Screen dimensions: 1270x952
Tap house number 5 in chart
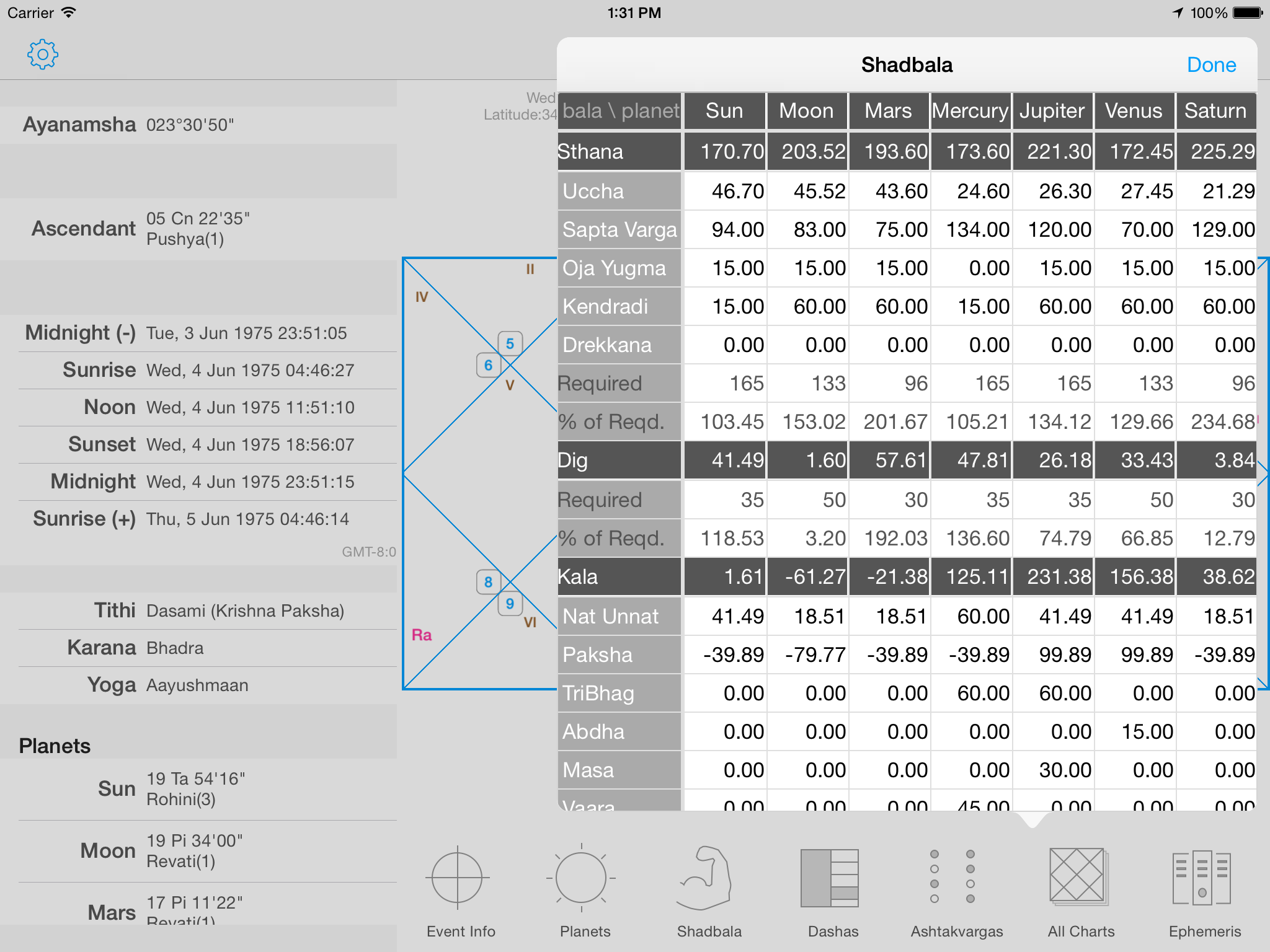[510, 343]
